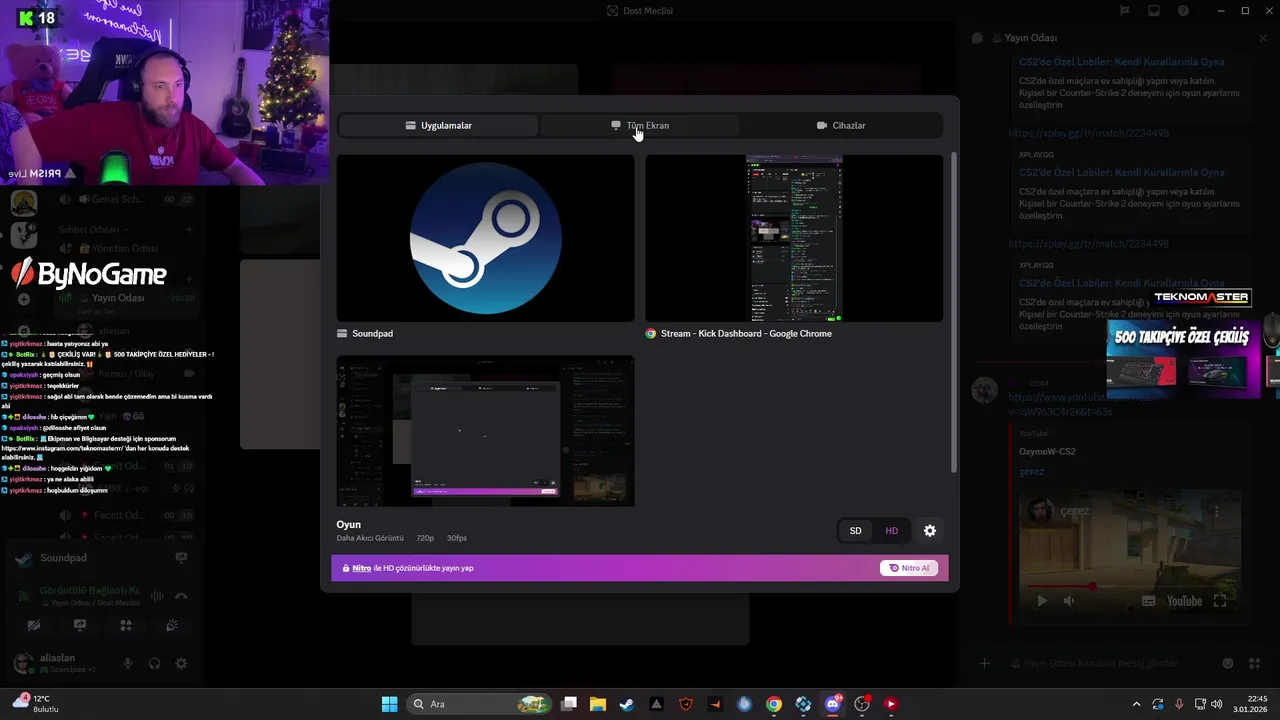This screenshot has width=1280, height=720.
Task: Open File Explorer from the taskbar
Action: click(x=598, y=704)
